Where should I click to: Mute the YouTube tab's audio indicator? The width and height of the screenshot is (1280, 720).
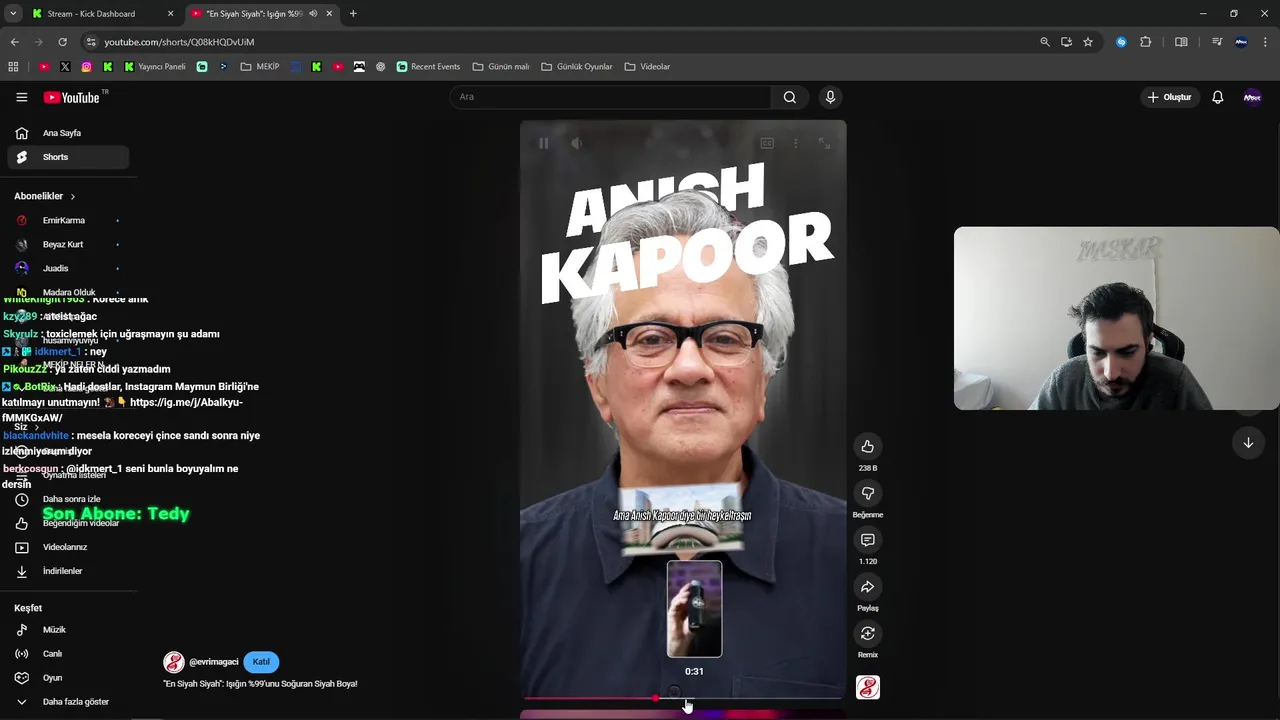pos(313,14)
